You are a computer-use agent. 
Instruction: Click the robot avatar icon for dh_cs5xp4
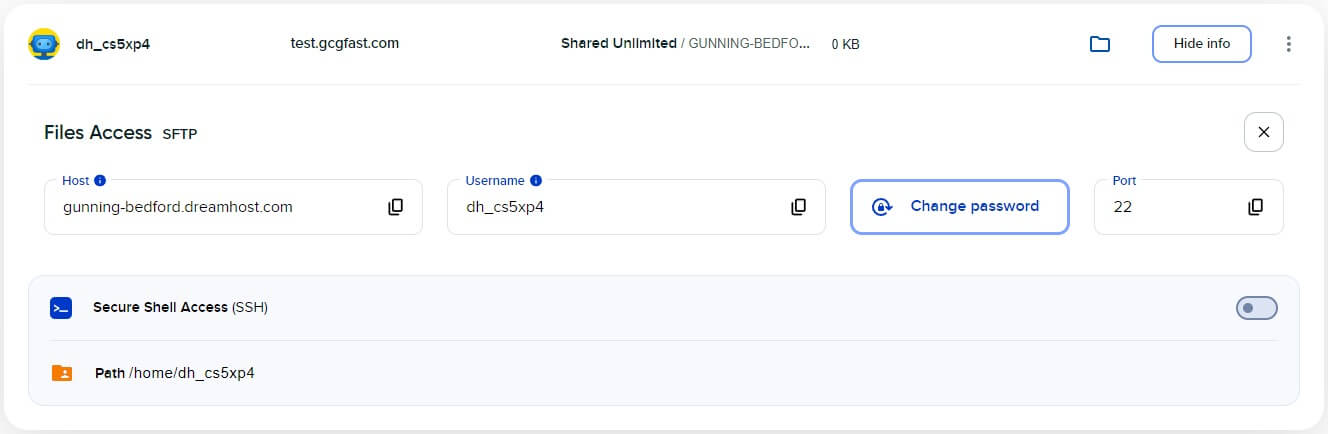tap(44, 44)
